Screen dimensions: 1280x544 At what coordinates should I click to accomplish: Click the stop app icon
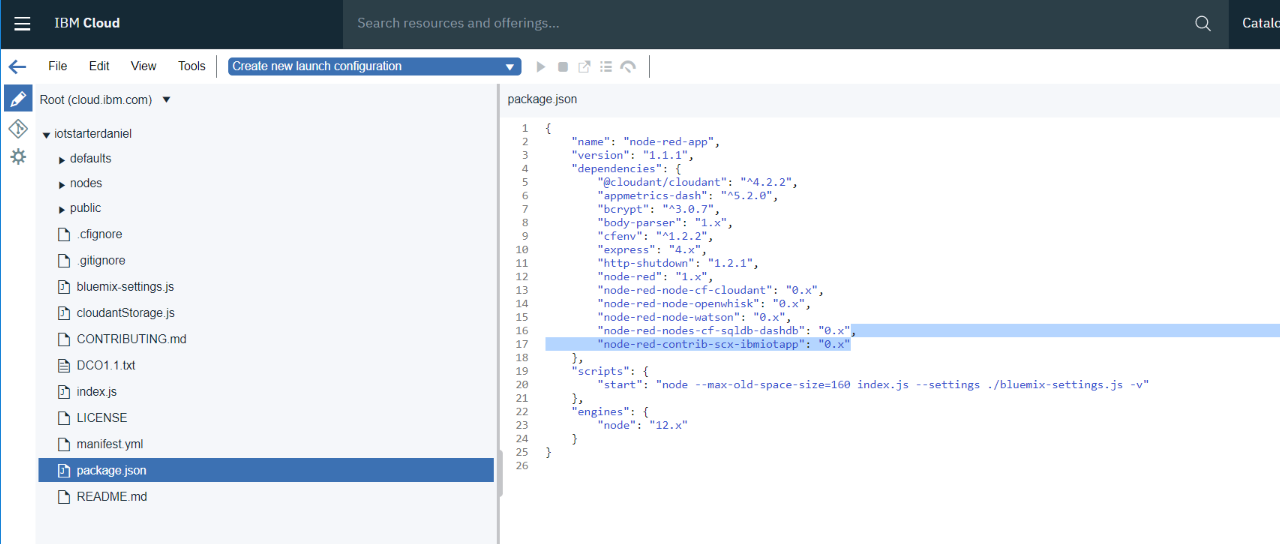[x=563, y=67]
